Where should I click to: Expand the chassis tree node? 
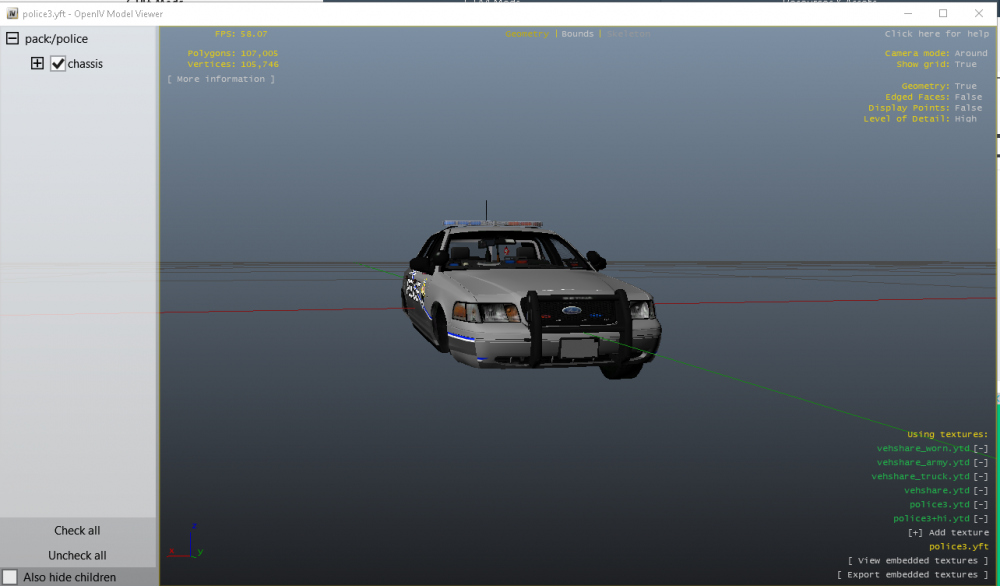coord(37,63)
